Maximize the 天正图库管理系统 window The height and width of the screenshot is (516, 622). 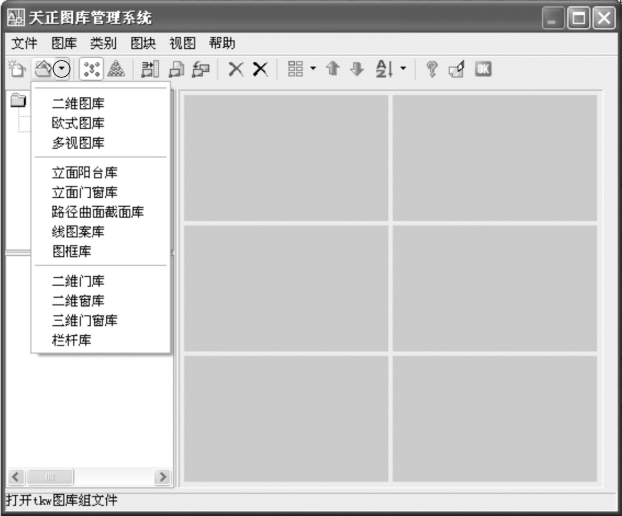(578, 18)
